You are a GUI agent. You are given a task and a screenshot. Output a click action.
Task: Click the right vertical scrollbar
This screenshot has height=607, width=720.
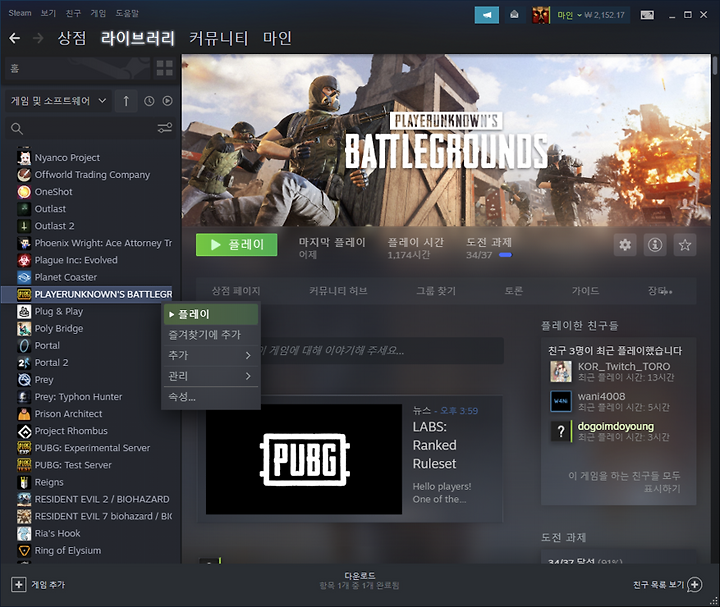coord(714,65)
